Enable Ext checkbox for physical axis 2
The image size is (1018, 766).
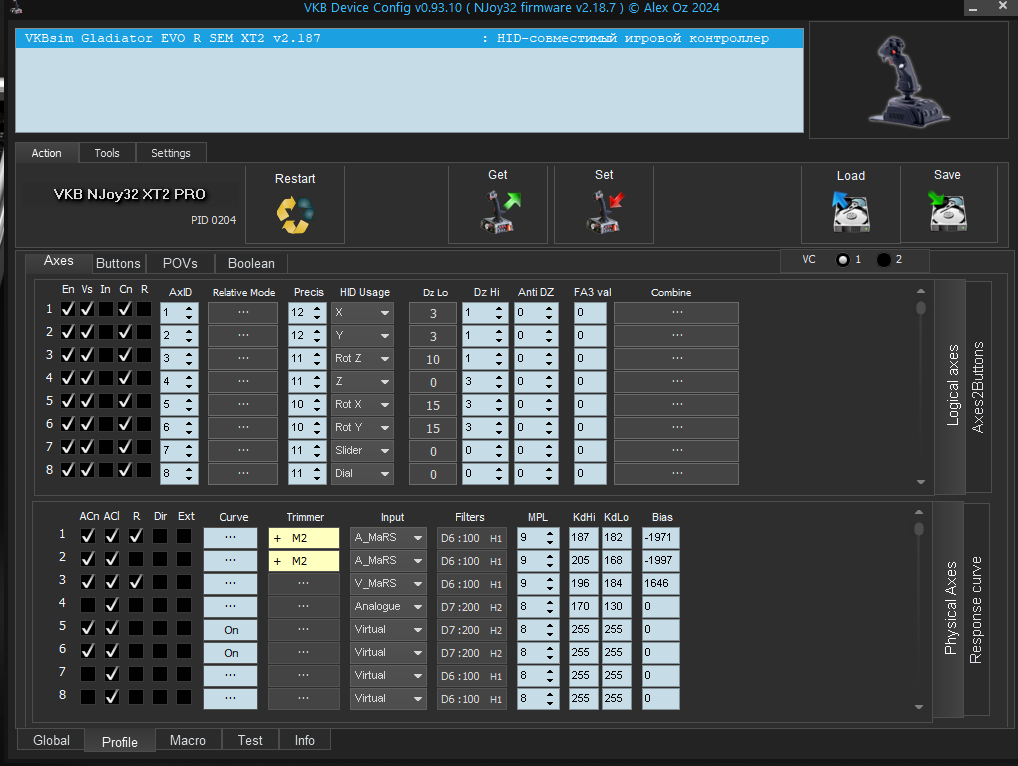coord(184,559)
